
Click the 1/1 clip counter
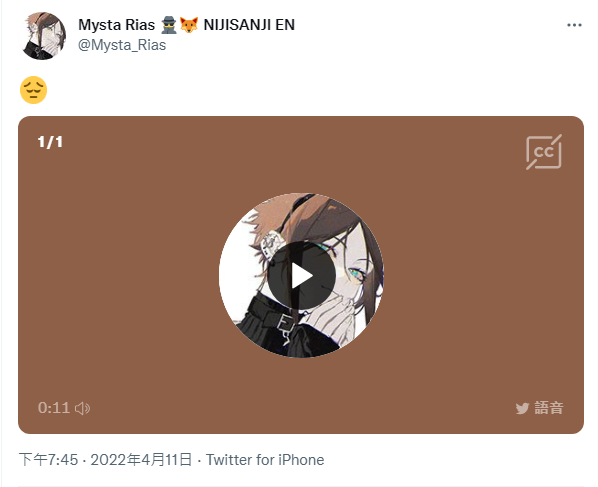[50, 142]
